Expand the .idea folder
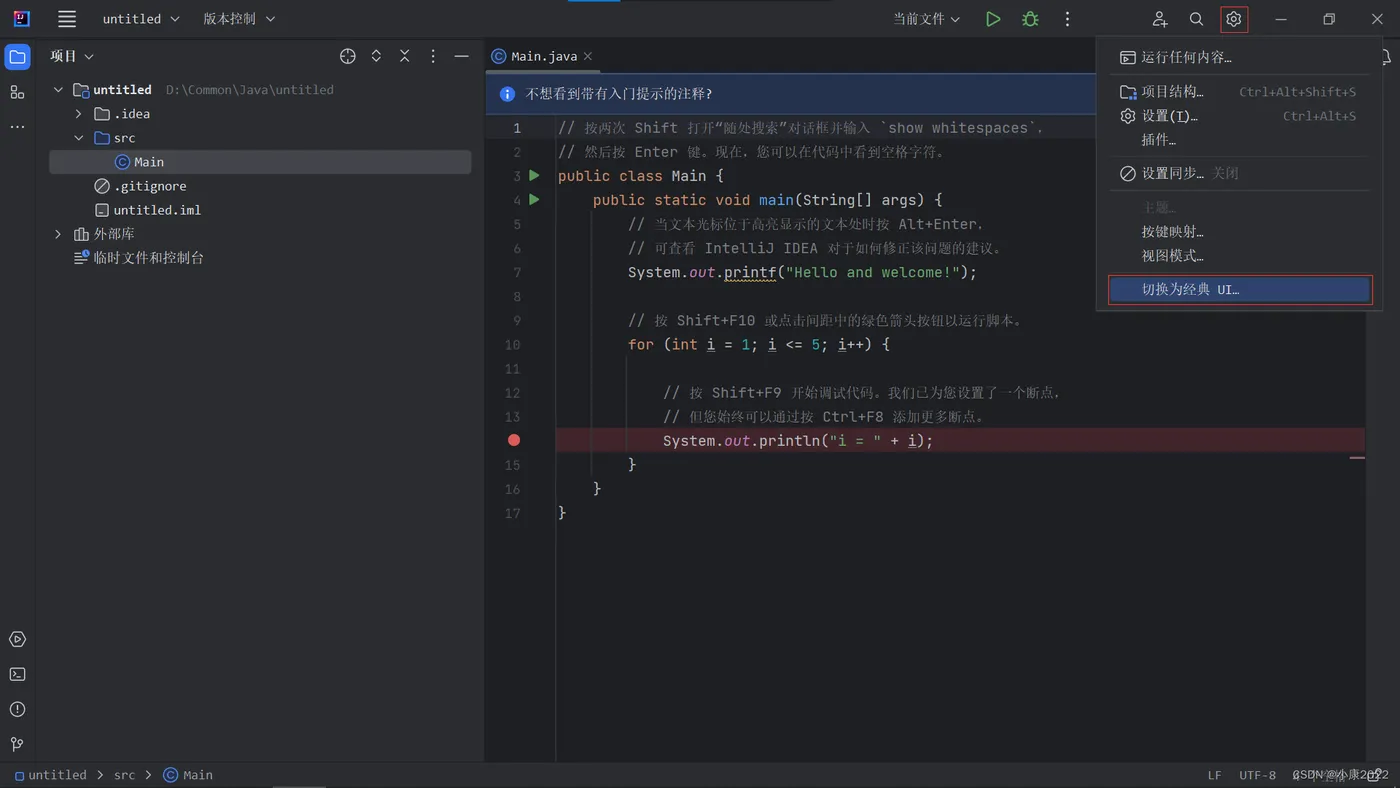This screenshot has height=788, width=1400. (79, 114)
